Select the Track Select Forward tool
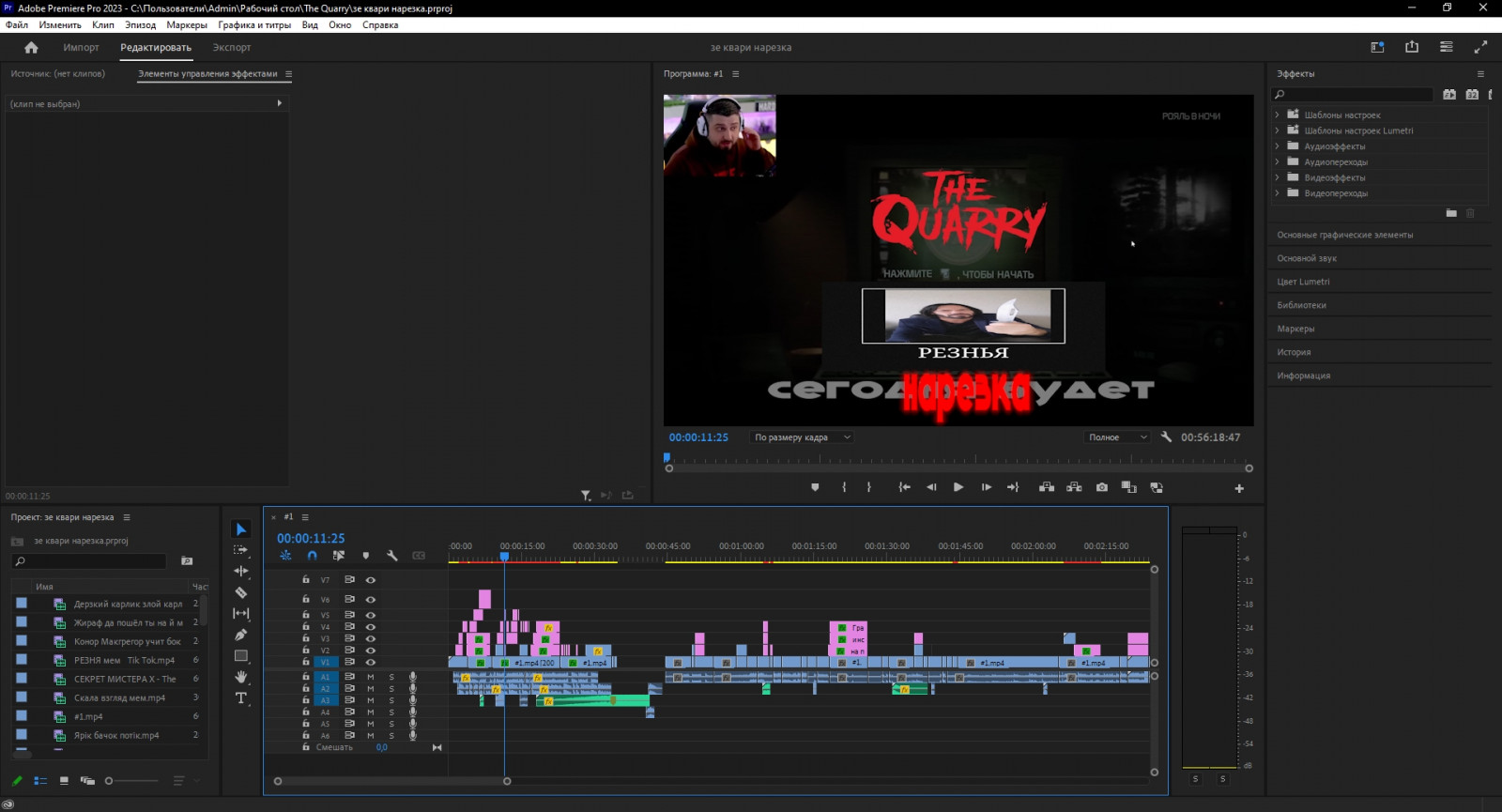Viewport: 1502px width, 812px height. pos(241,550)
